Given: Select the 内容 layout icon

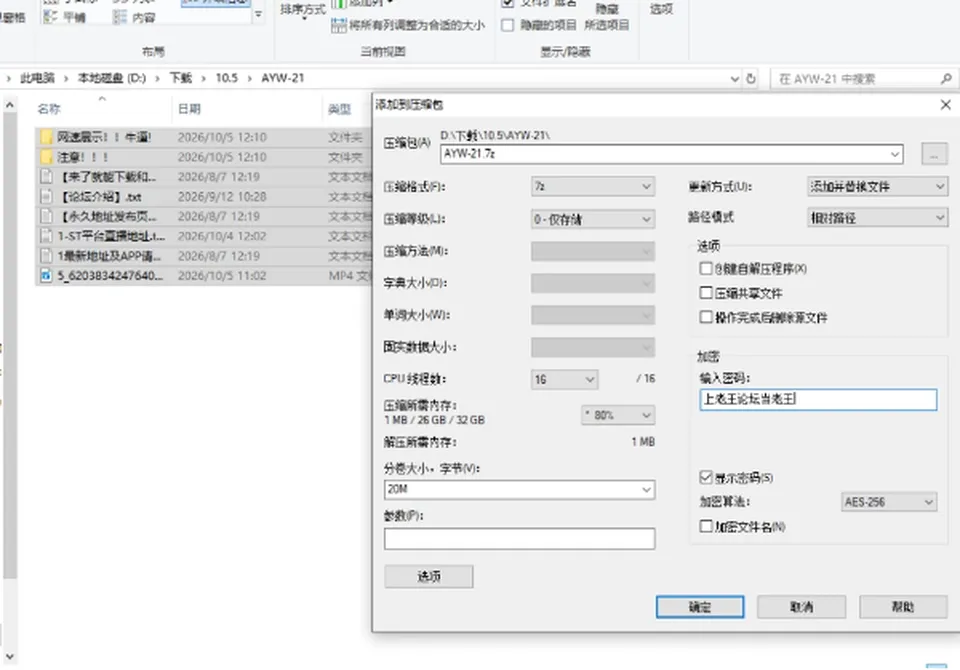Looking at the screenshot, I should click(x=120, y=17).
